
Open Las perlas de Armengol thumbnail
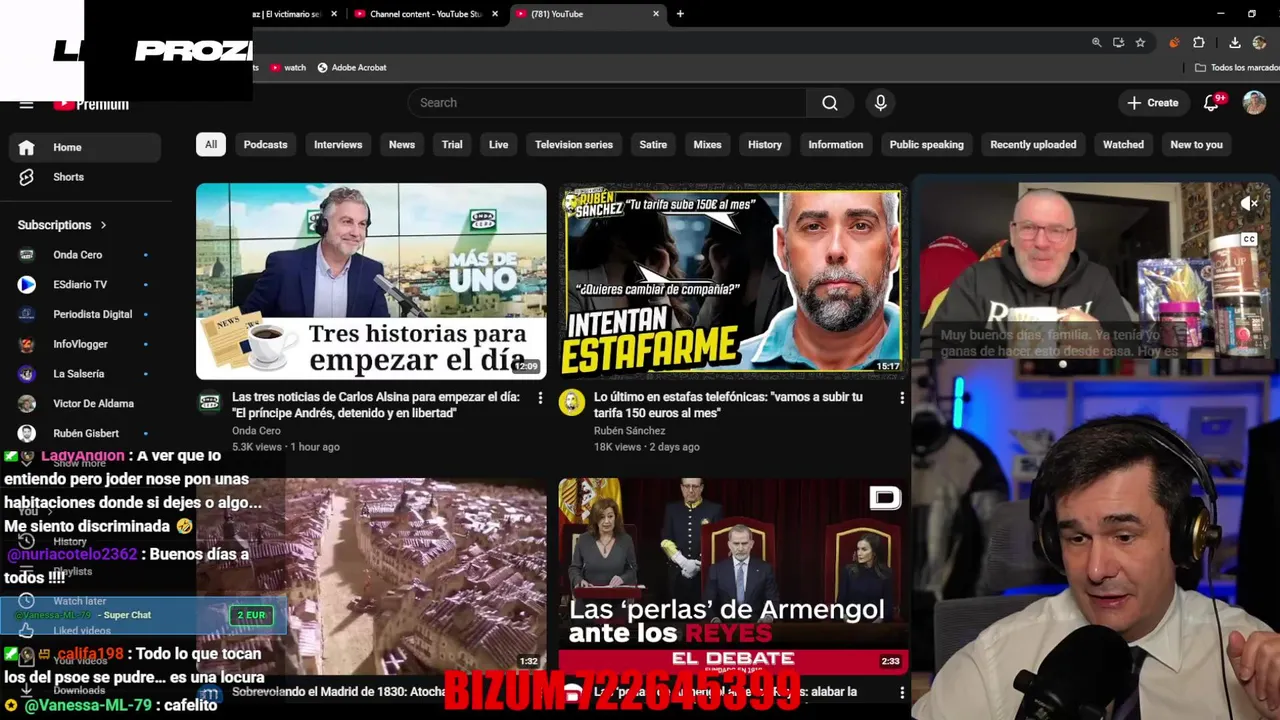[x=733, y=576]
